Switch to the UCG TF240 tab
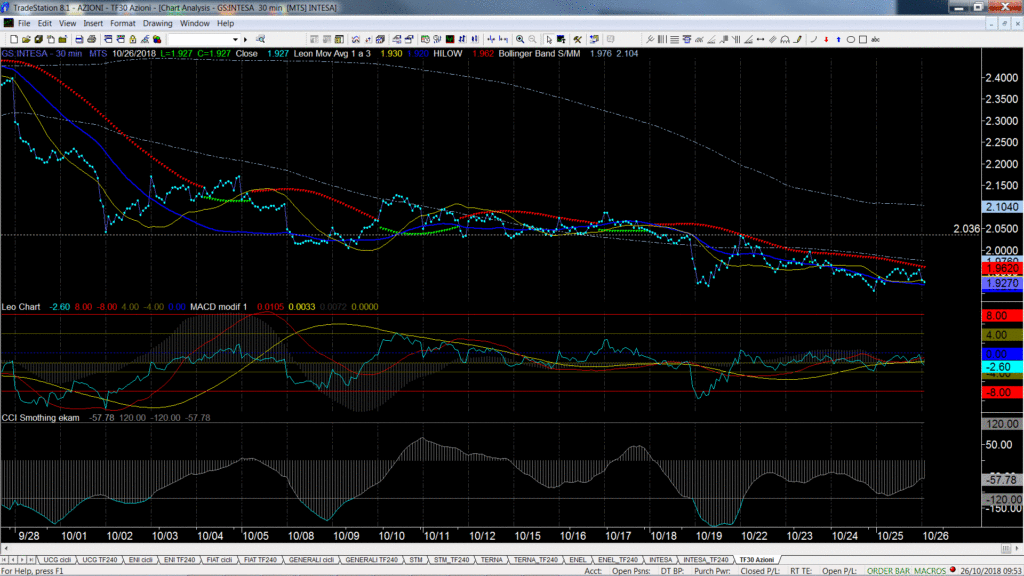This screenshot has height=576, width=1024. pos(99,560)
